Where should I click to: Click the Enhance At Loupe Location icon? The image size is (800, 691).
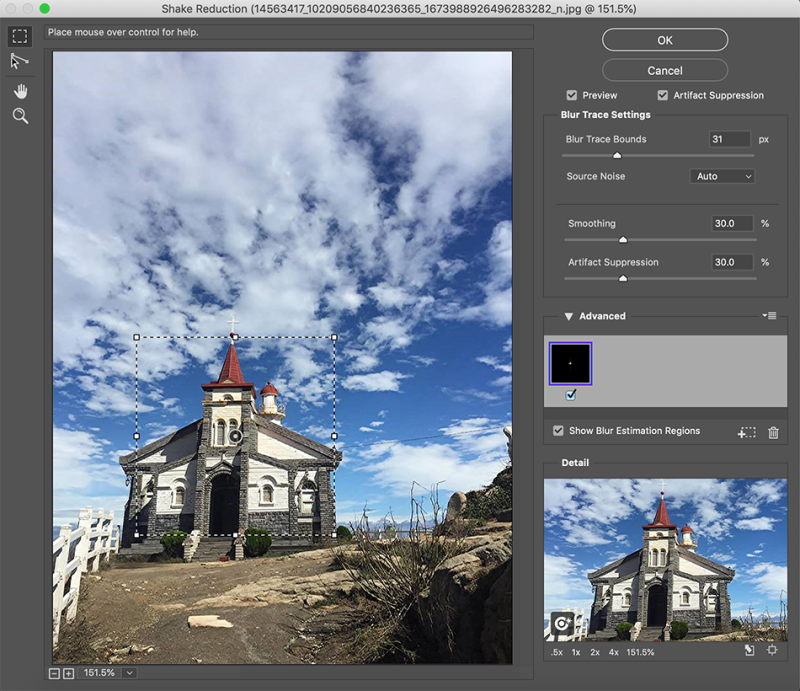click(562, 624)
